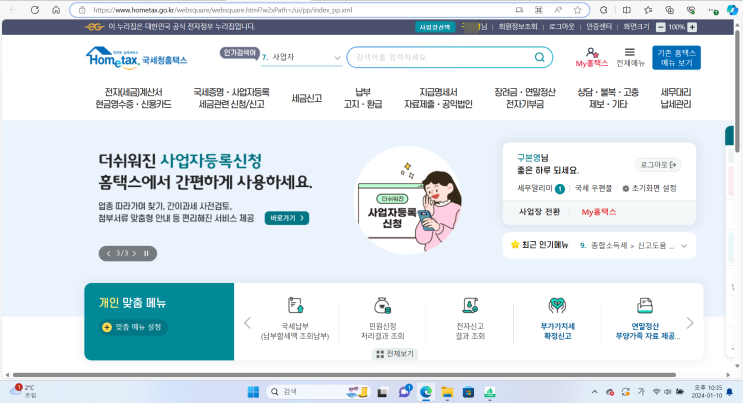Click the 사업자등록 신청 banner illustration

point(409,200)
